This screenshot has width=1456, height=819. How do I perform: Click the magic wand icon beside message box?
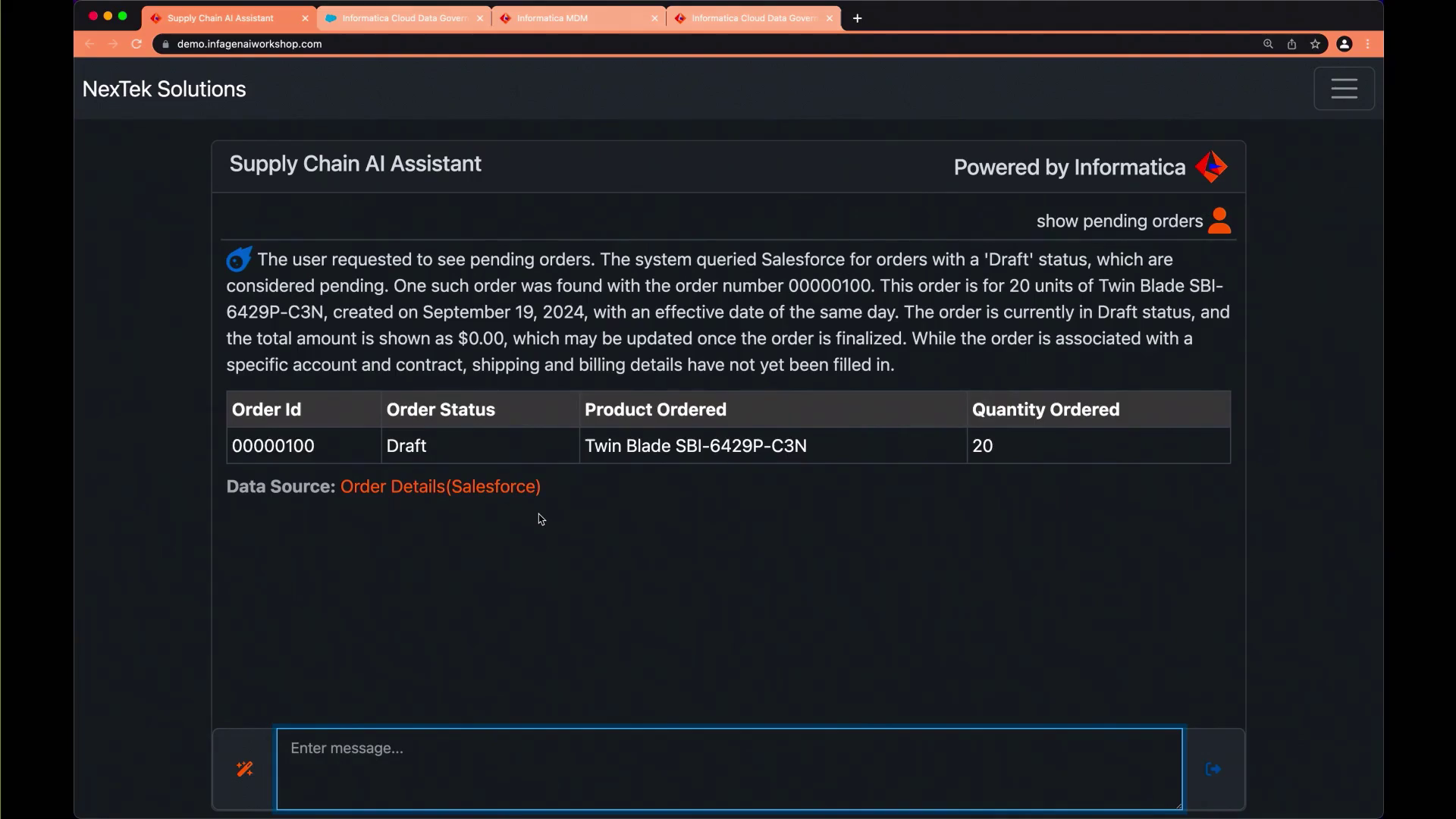tap(244, 769)
